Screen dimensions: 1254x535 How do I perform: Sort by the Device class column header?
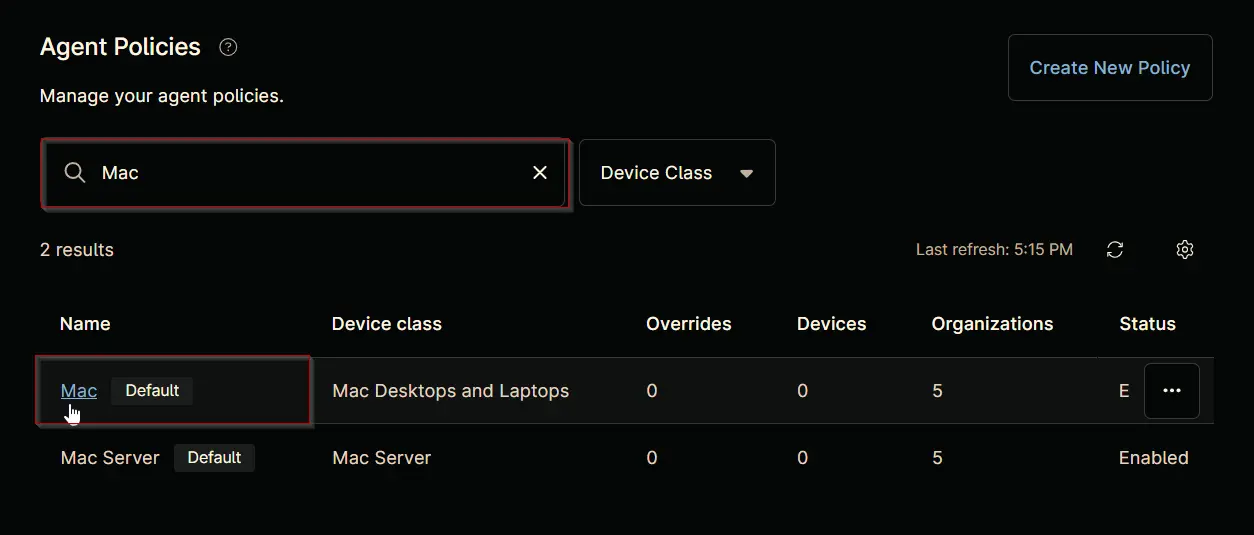point(387,324)
